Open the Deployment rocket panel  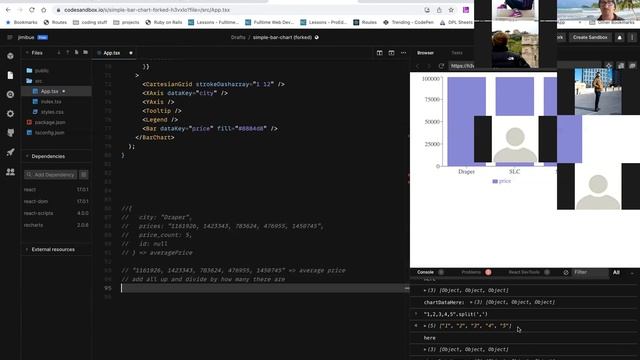[10, 152]
